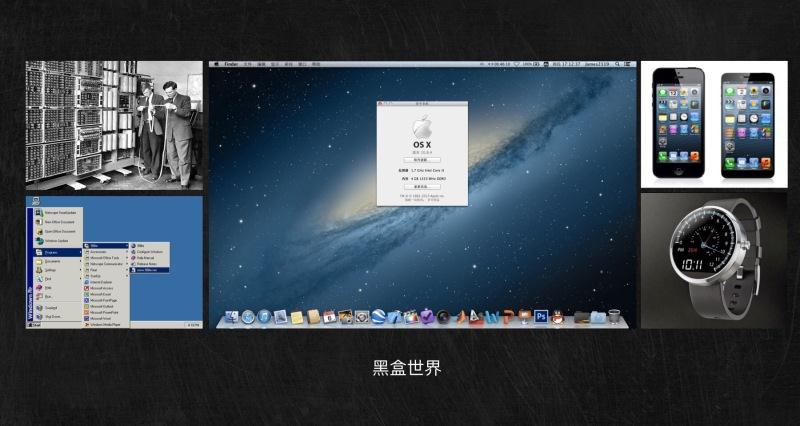Expand Settings in the Start menu
800x426 pixels.
(58, 270)
